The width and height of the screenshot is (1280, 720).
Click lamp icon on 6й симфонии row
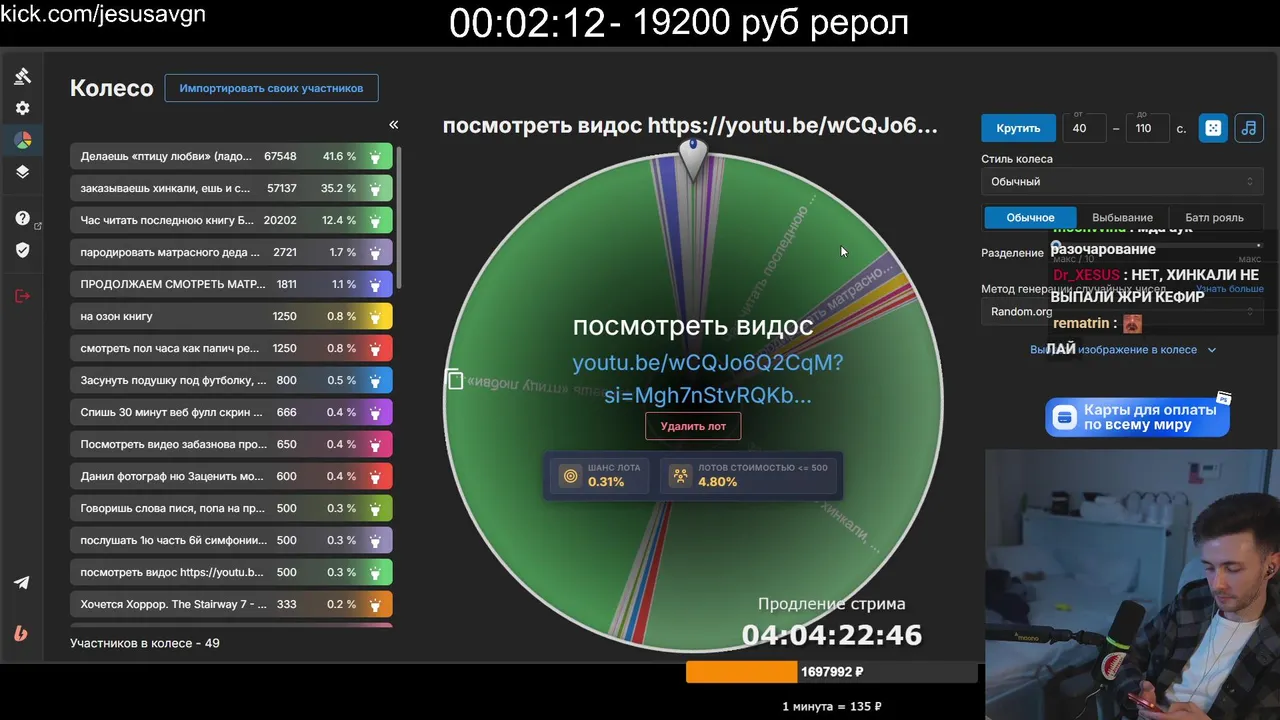(x=375, y=540)
